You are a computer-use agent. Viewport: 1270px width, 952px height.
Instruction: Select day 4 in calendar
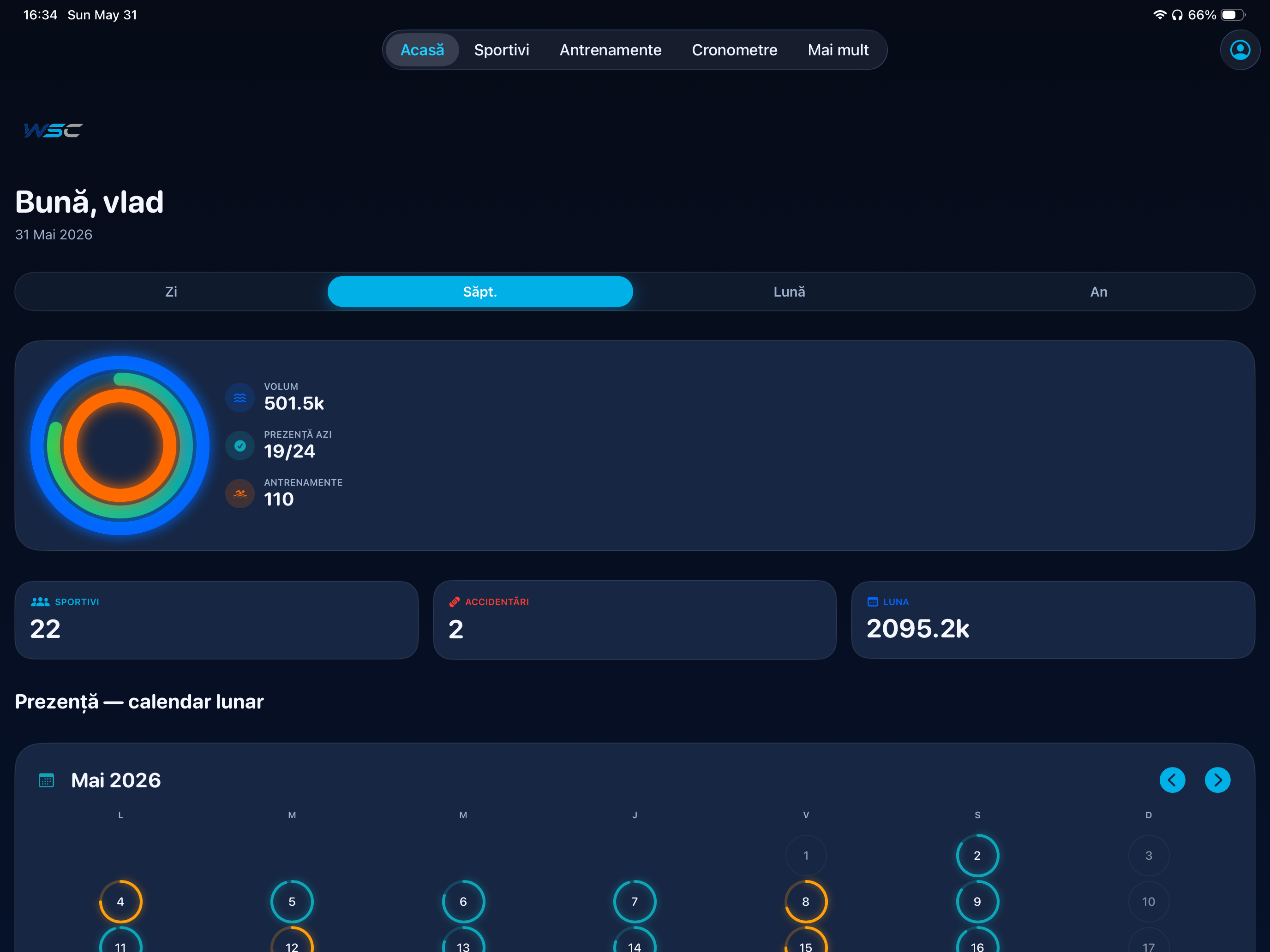click(x=120, y=902)
